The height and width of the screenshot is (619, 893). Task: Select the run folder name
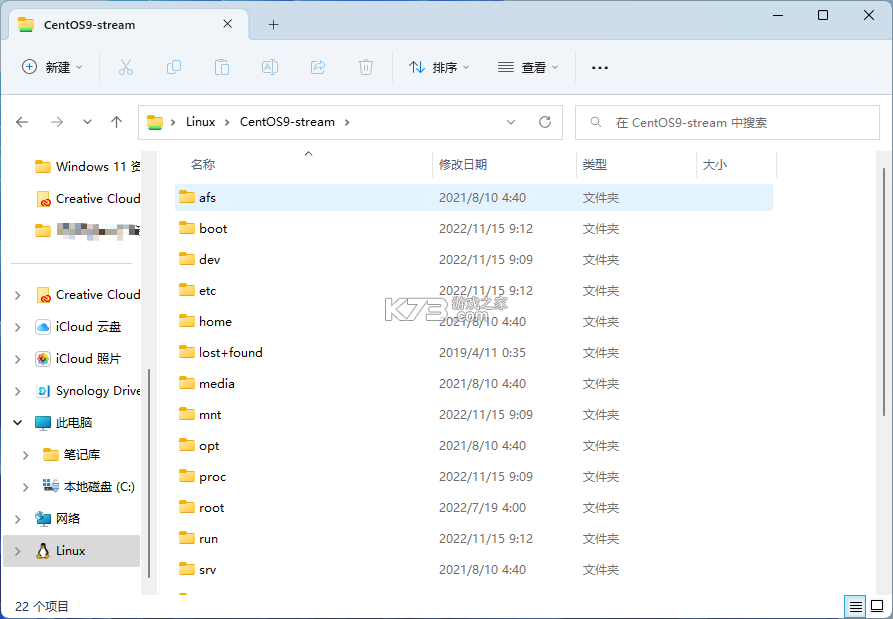tap(208, 539)
